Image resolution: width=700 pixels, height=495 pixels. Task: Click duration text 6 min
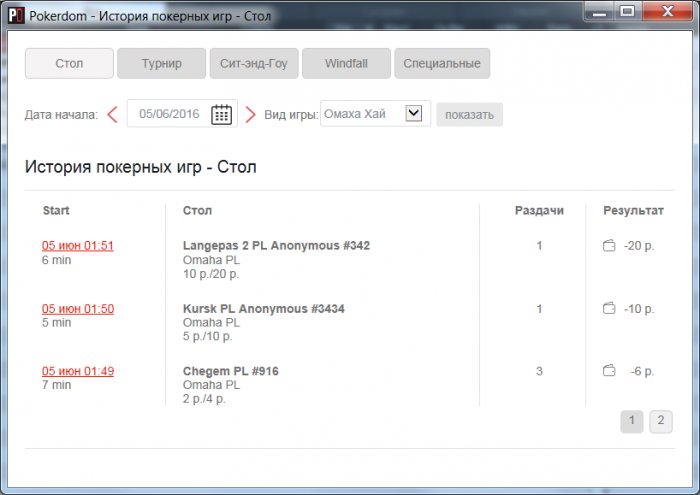point(56,260)
